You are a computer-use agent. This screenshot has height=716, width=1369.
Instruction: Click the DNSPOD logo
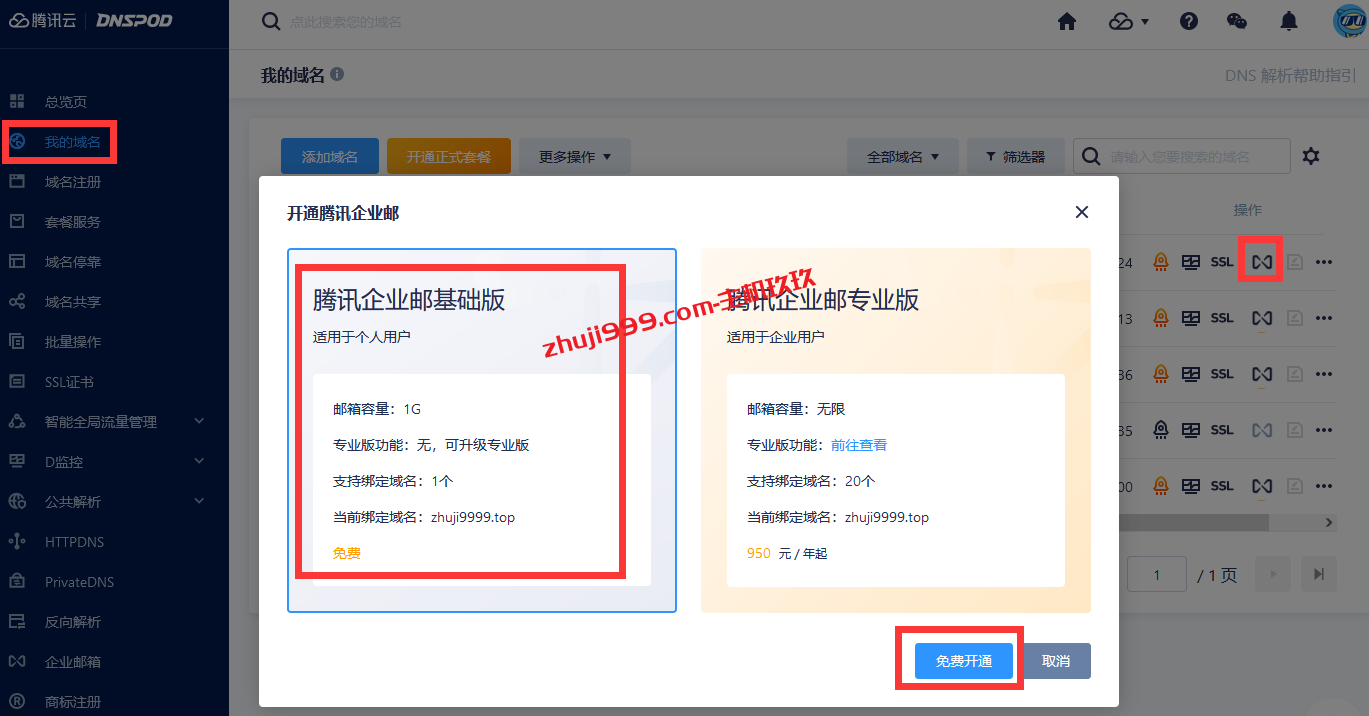click(134, 21)
